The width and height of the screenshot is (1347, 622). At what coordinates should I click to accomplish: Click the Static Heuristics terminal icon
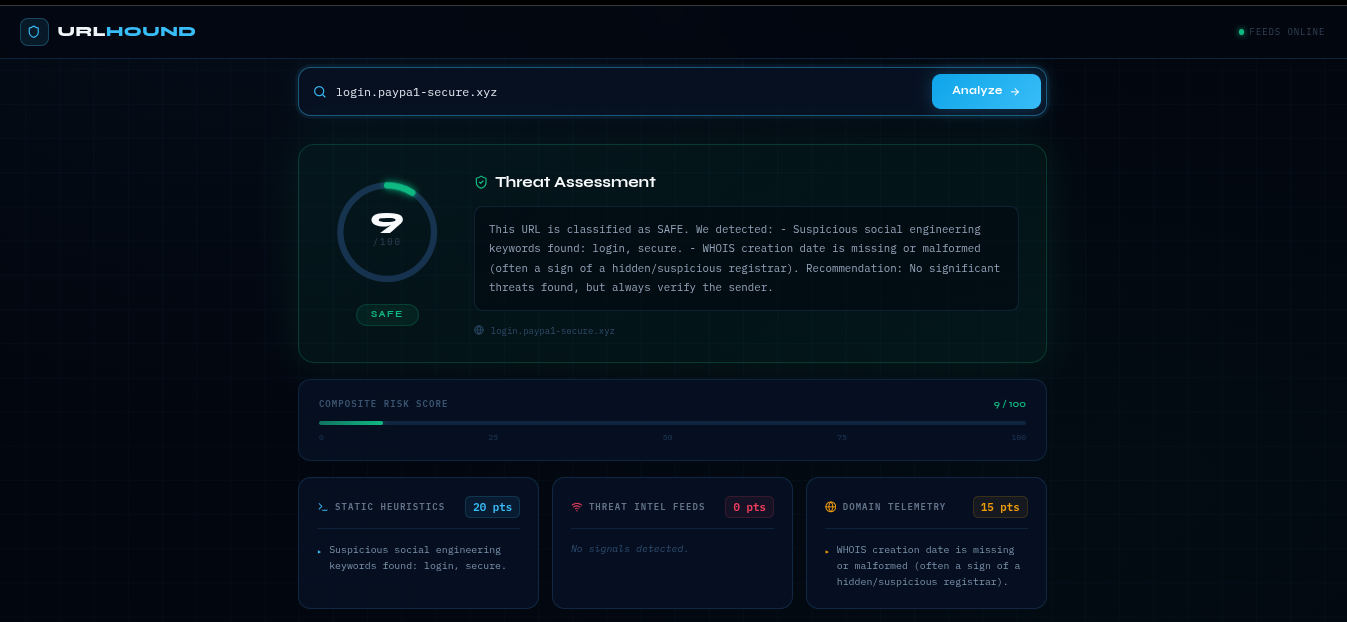pyautogui.click(x=323, y=507)
